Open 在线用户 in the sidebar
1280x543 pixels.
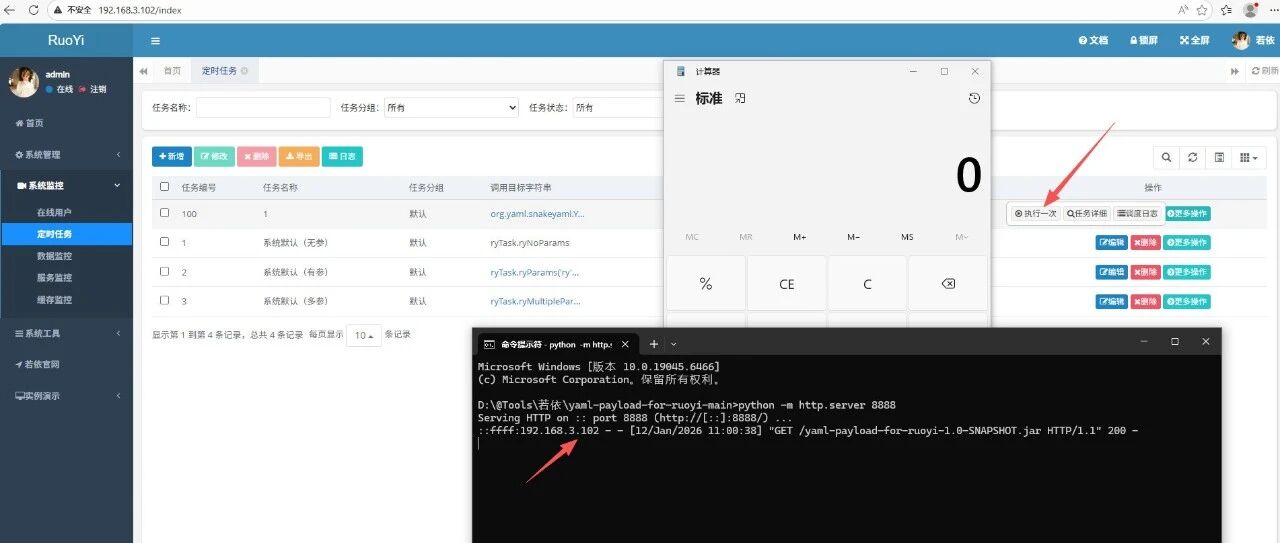pos(54,212)
